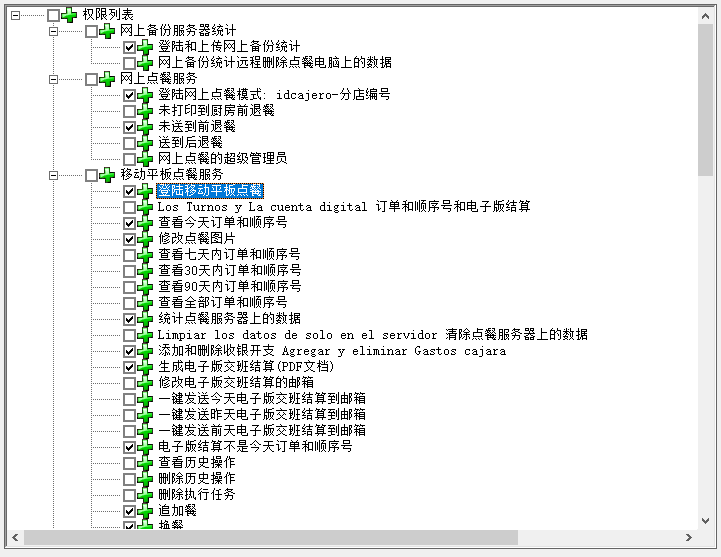Click green plus icon beside 网上点餐服务

(107, 79)
